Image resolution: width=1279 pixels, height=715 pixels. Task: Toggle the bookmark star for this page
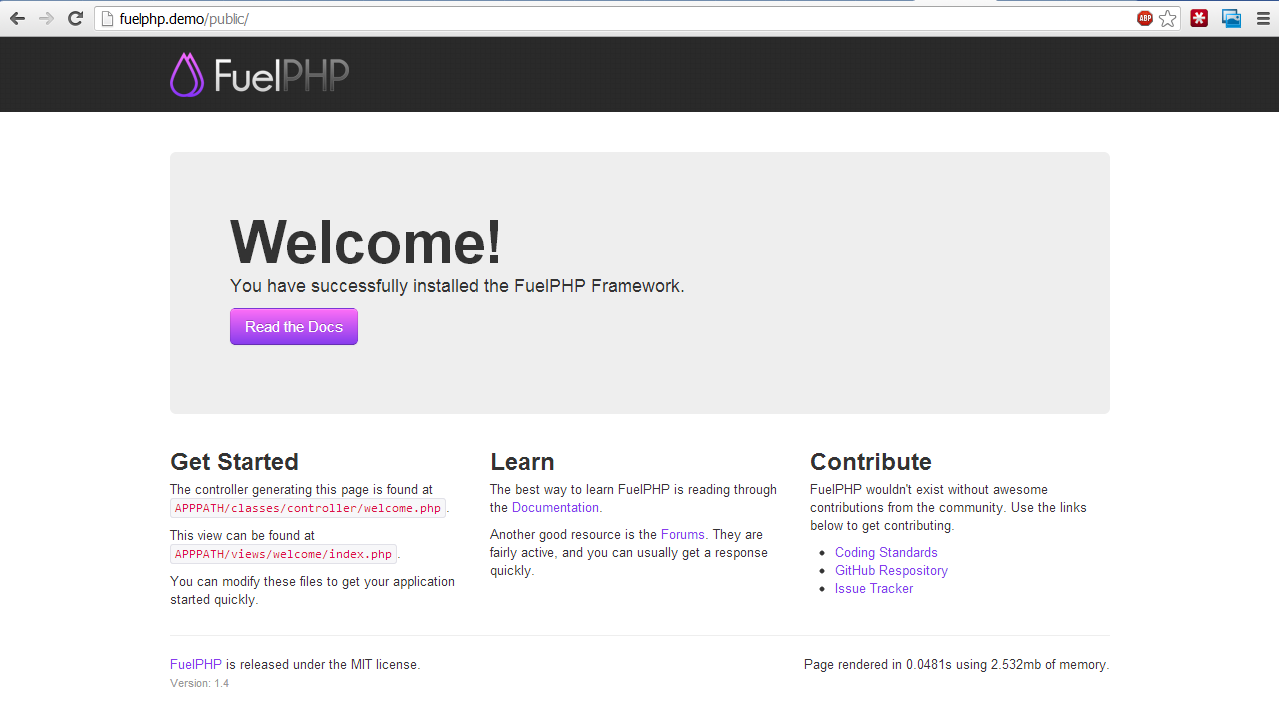click(1167, 18)
